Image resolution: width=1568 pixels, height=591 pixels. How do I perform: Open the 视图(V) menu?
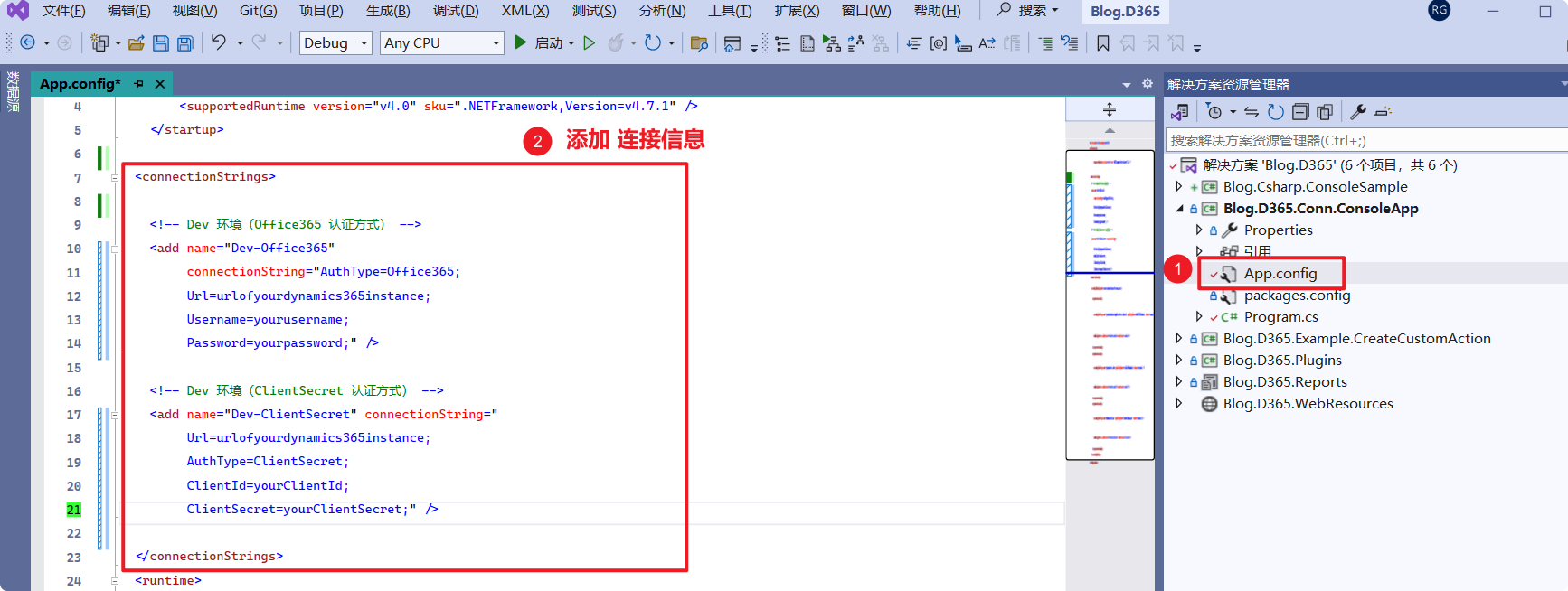194,11
